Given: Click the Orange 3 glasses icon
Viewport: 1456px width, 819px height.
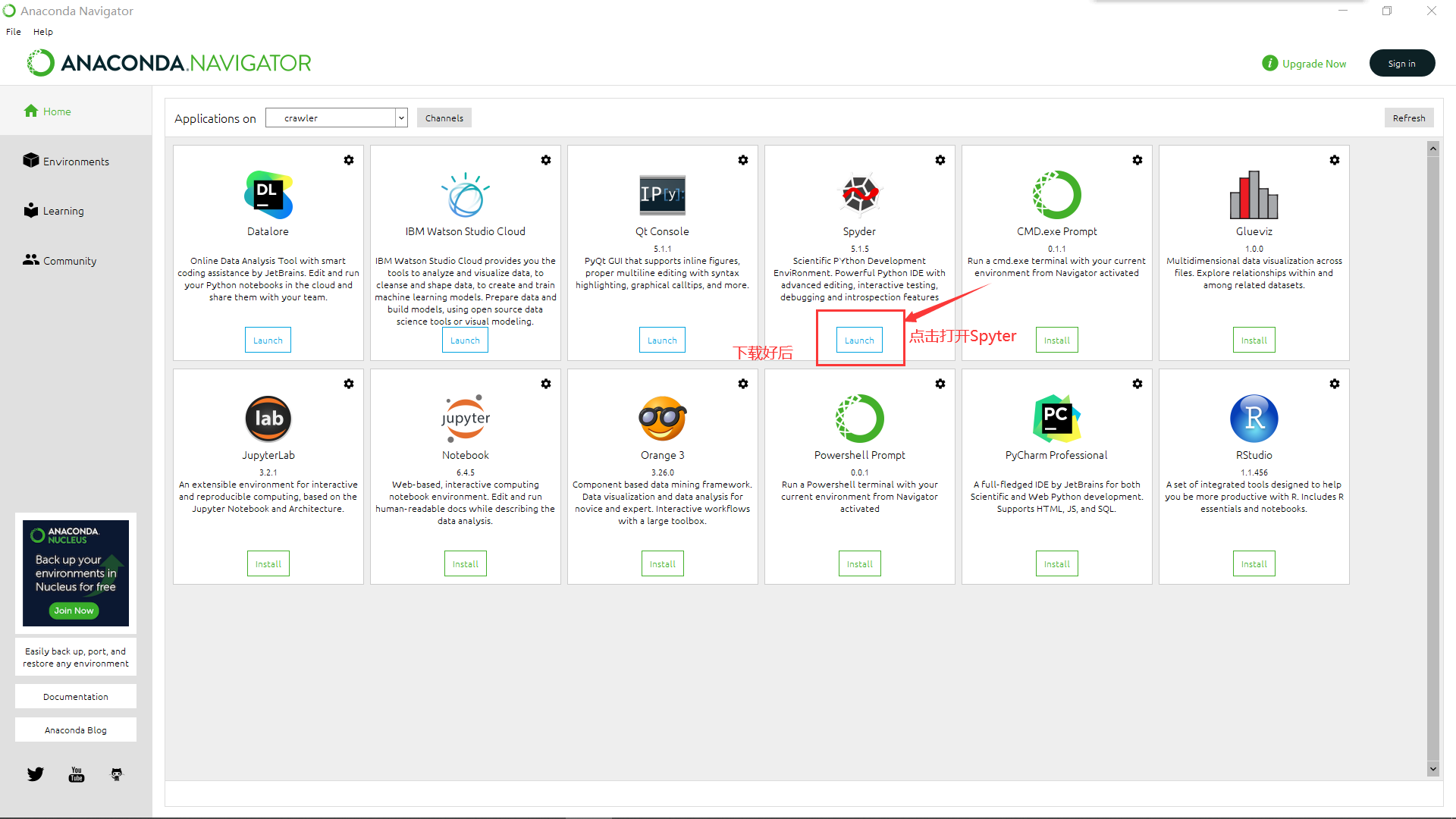Looking at the screenshot, I should pyautogui.click(x=662, y=419).
